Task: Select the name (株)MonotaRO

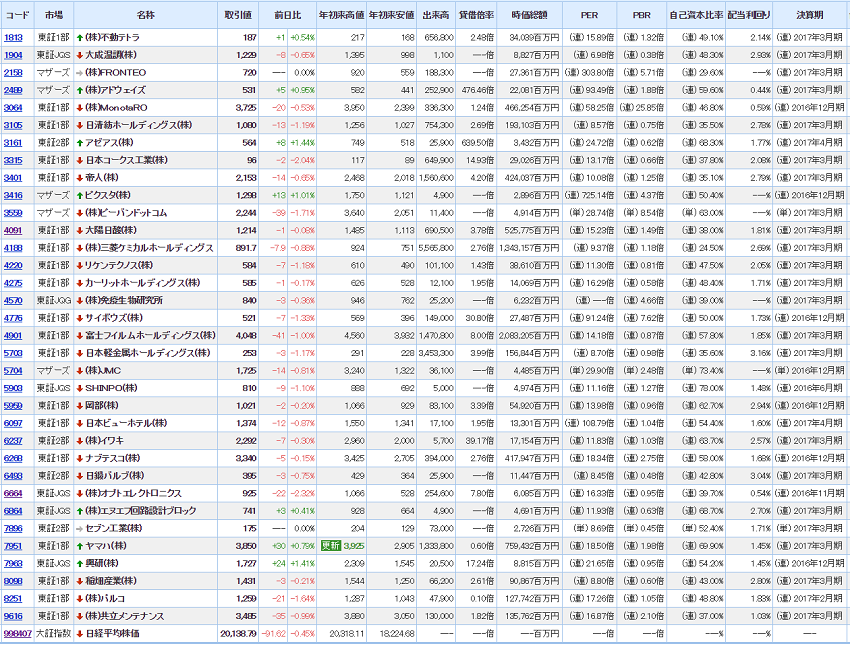Action: pyautogui.click(x=116, y=108)
